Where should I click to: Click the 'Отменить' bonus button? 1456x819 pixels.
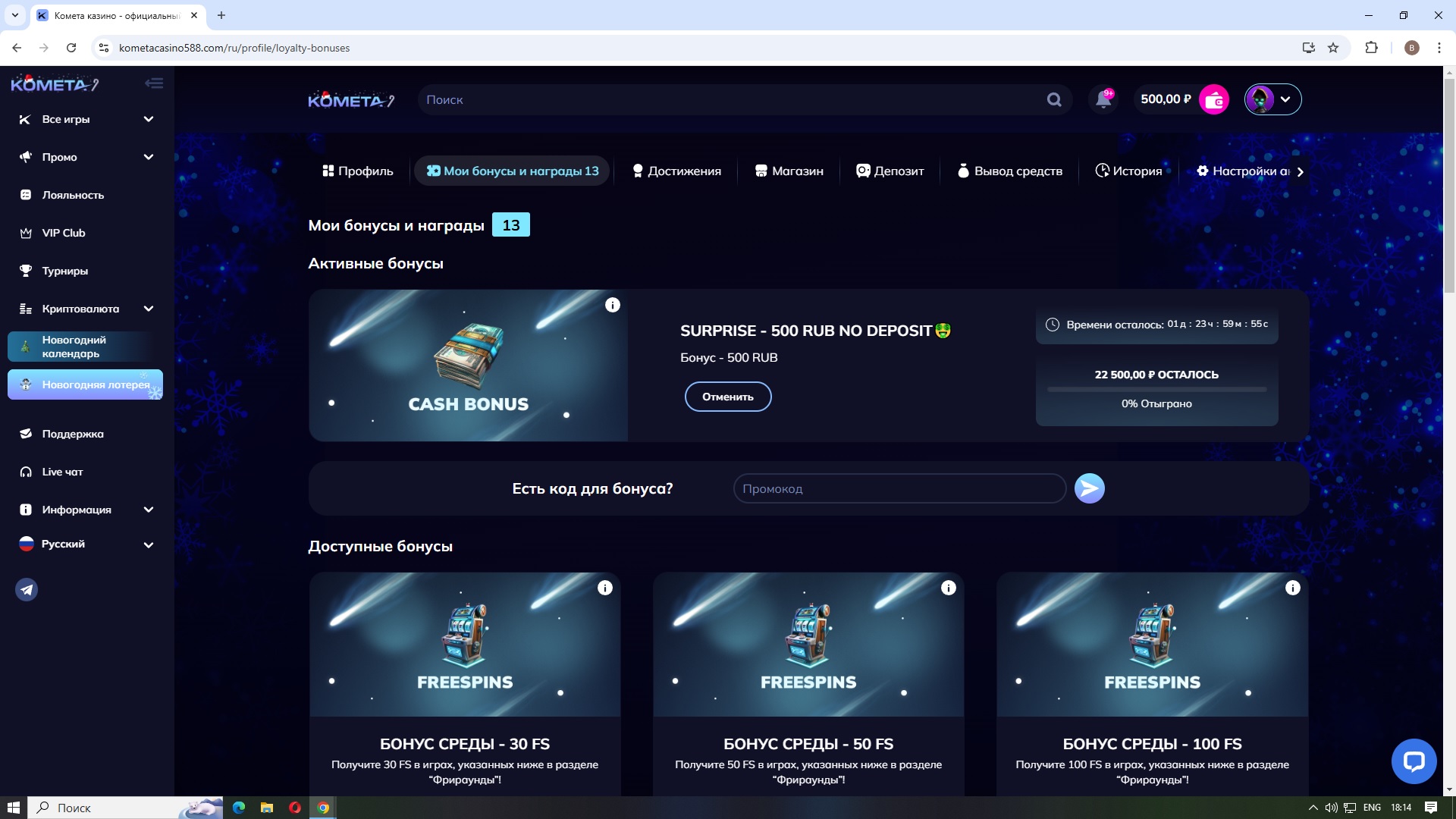pyautogui.click(x=728, y=397)
